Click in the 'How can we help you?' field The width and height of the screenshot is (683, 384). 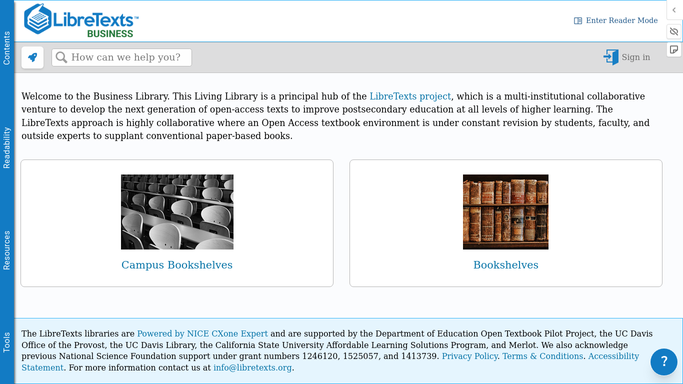pos(122,57)
